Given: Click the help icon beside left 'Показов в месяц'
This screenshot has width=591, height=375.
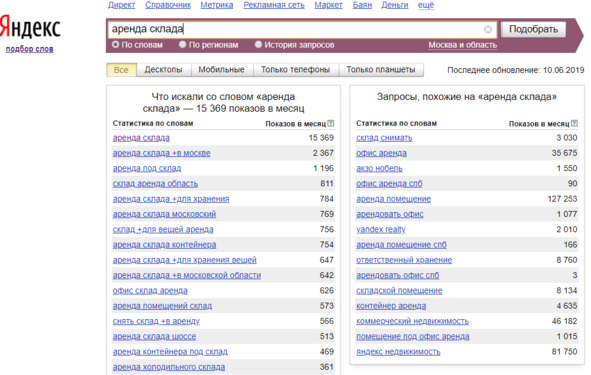Looking at the screenshot, I should coord(331,123).
